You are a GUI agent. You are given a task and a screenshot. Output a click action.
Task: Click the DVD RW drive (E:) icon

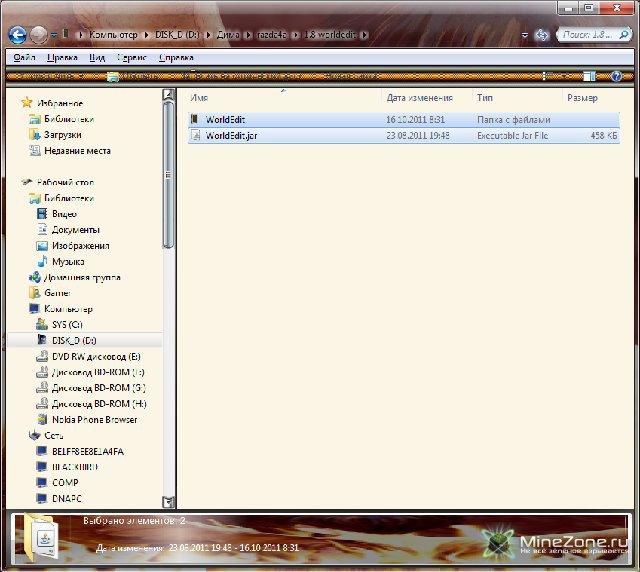coord(42,356)
